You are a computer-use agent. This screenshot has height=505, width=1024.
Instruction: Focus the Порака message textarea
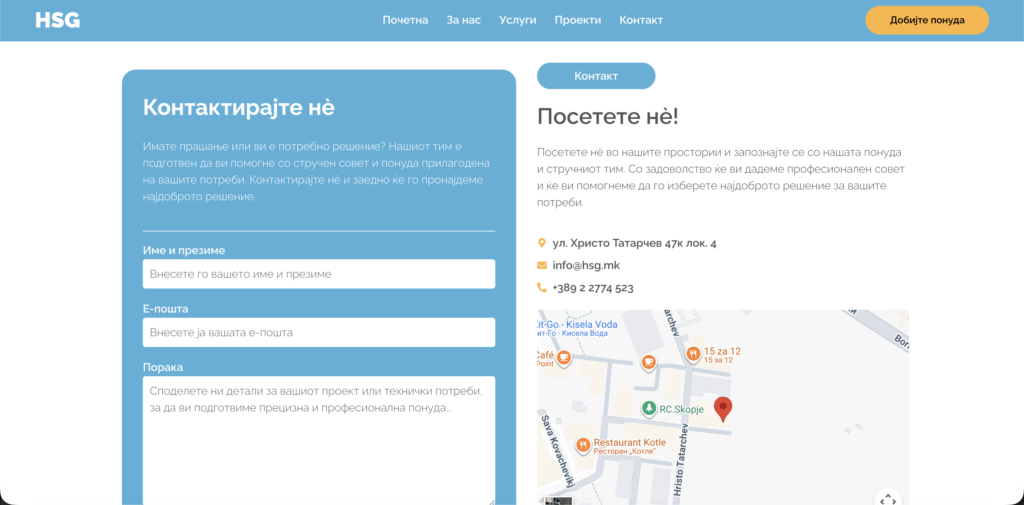click(319, 440)
